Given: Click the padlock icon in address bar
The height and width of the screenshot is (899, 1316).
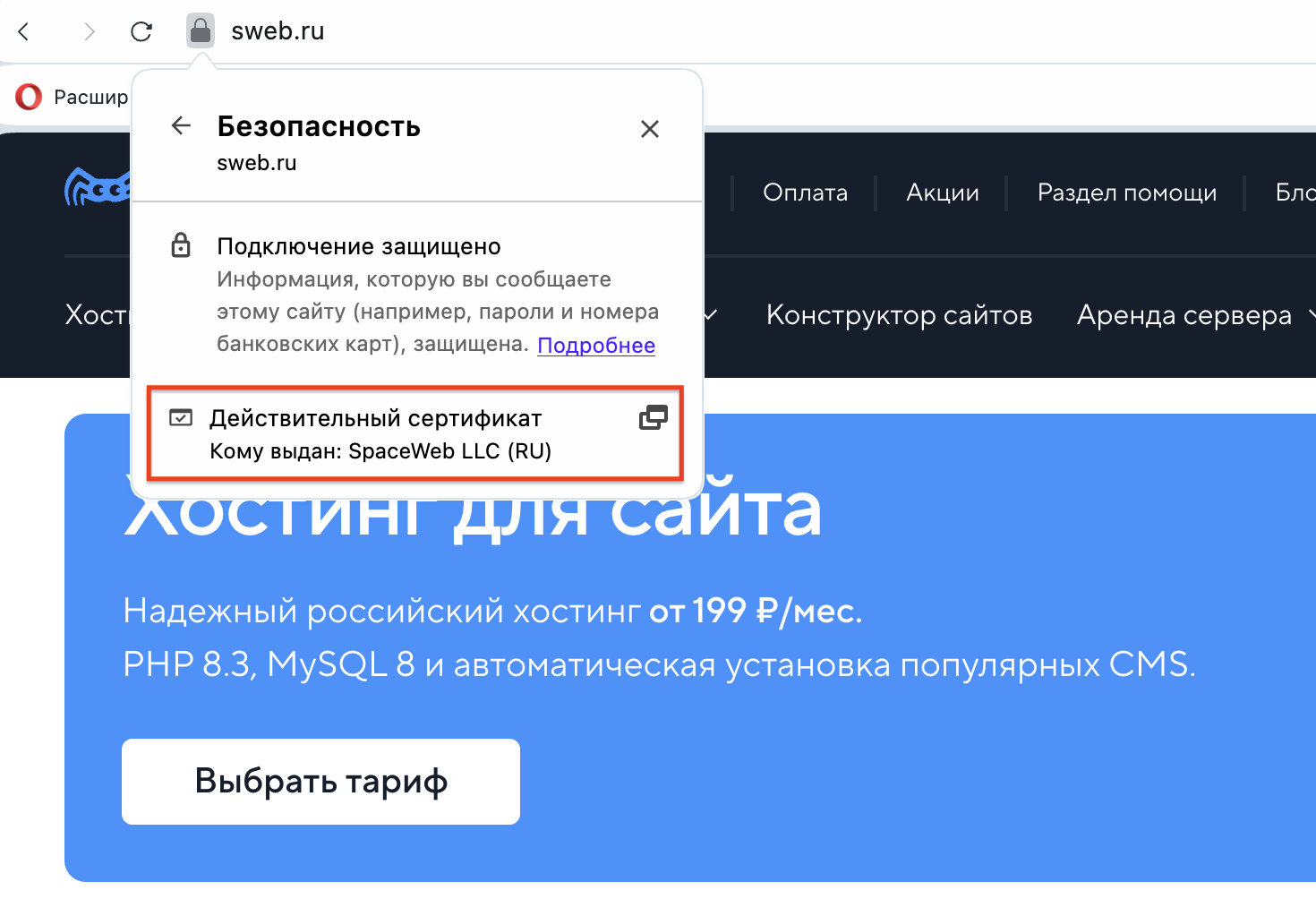Looking at the screenshot, I should tap(201, 31).
